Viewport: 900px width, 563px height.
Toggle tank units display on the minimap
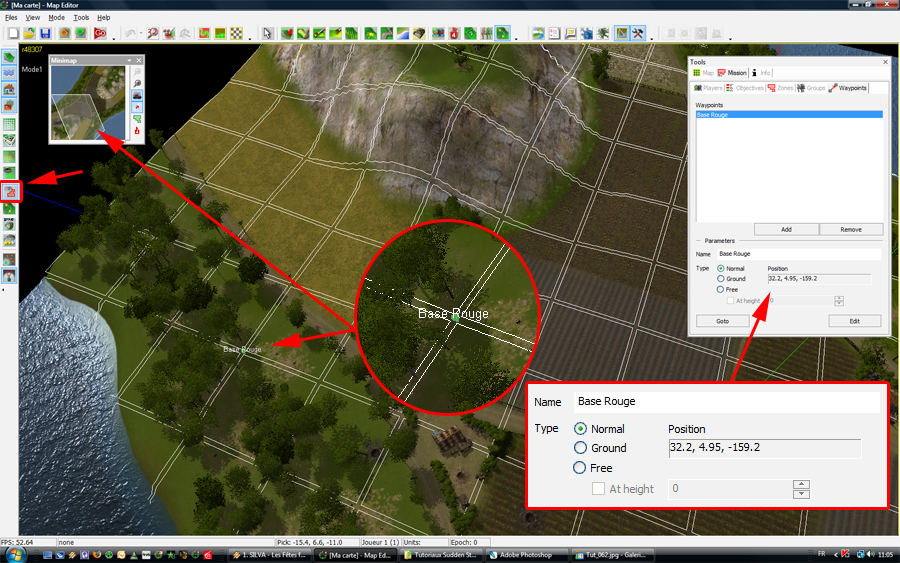[137, 95]
